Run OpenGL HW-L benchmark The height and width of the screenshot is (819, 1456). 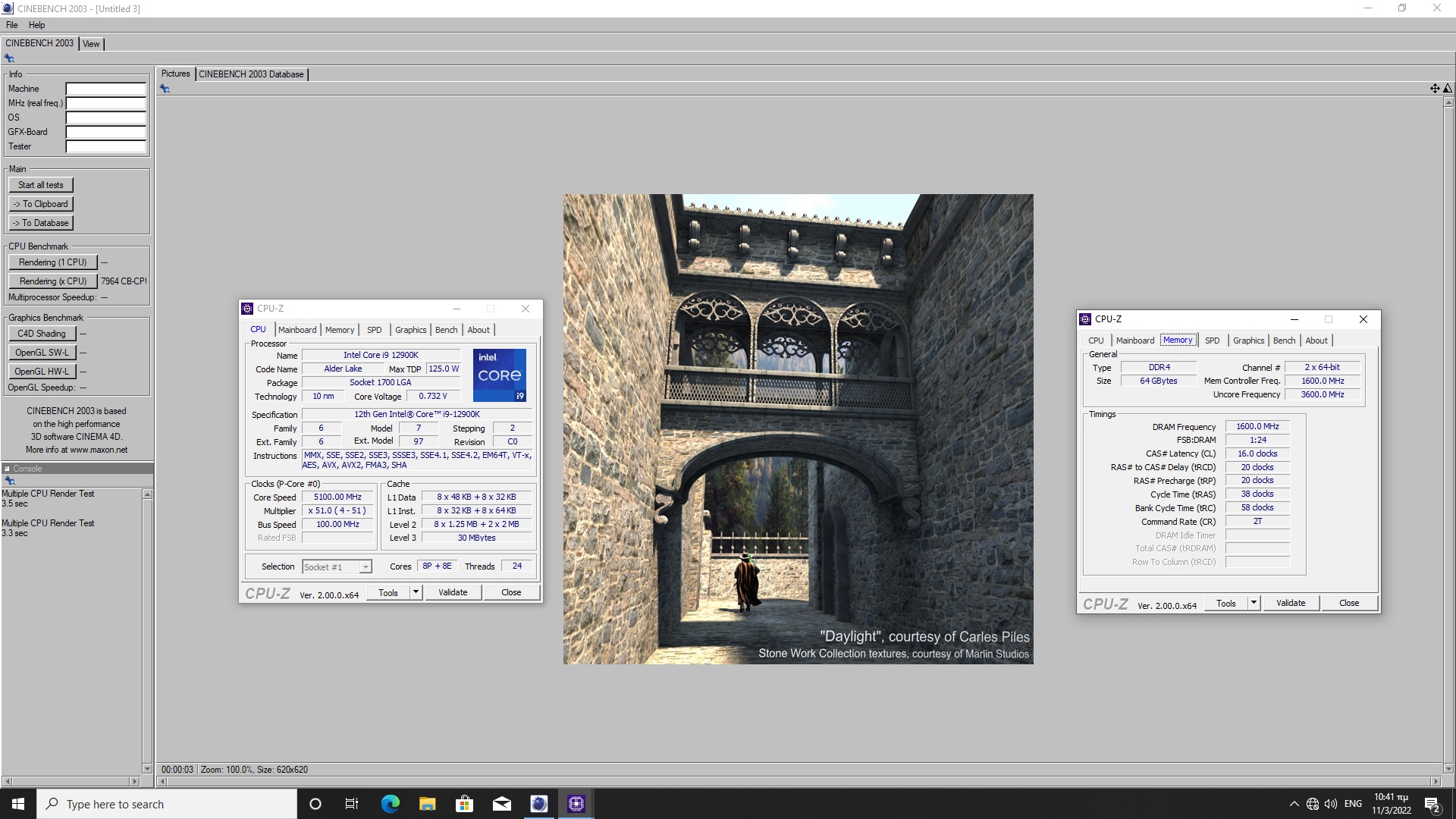(x=42, y=372)
